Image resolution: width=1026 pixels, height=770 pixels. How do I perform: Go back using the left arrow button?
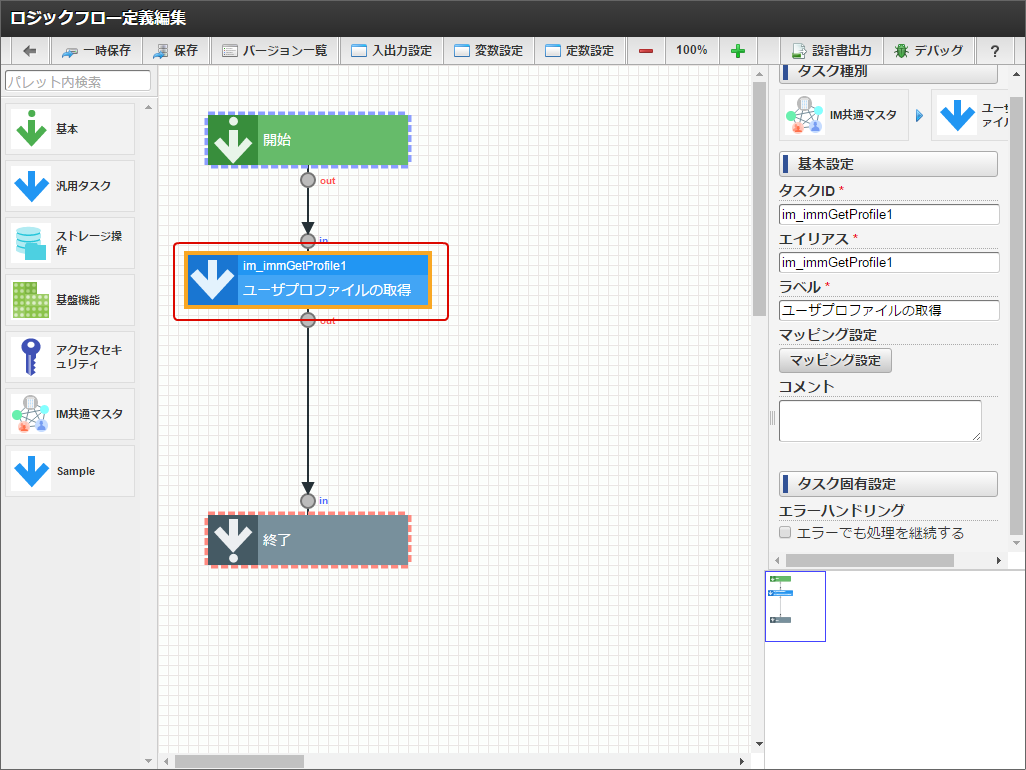tap(29, 50)
